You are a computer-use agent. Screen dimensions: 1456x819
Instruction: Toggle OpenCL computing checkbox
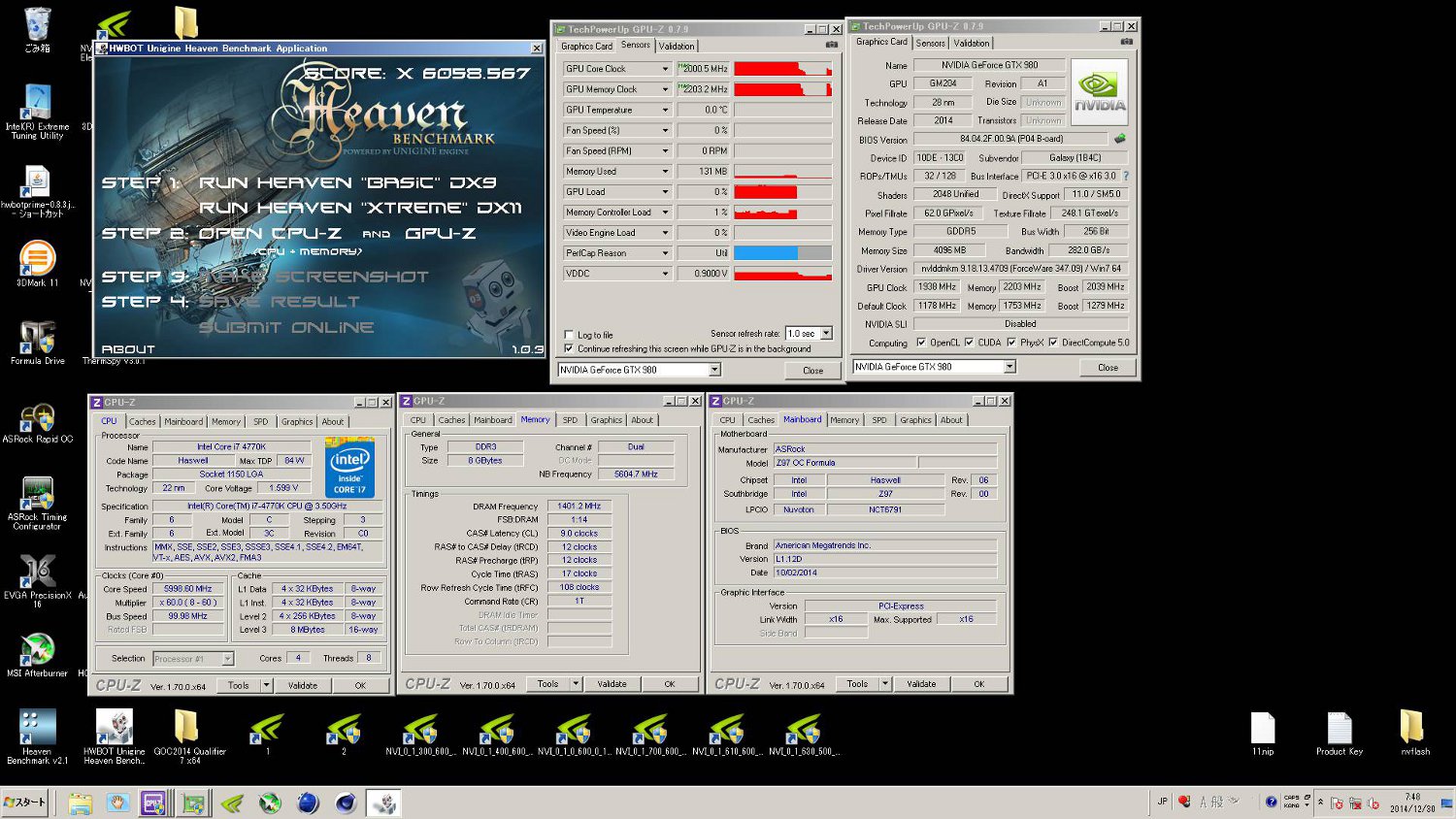click(x=921, y=343)
